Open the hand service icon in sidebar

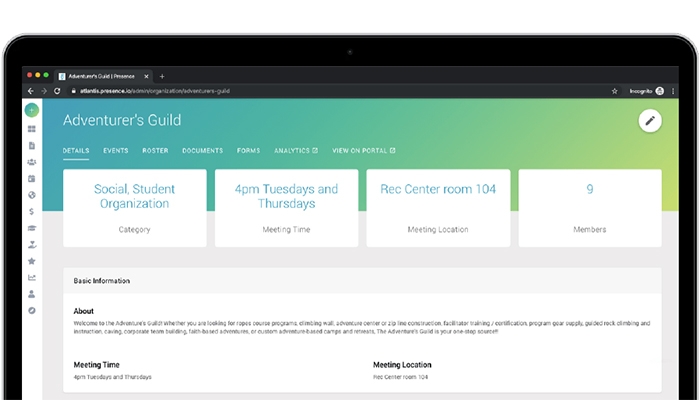[x=32, y=245]
